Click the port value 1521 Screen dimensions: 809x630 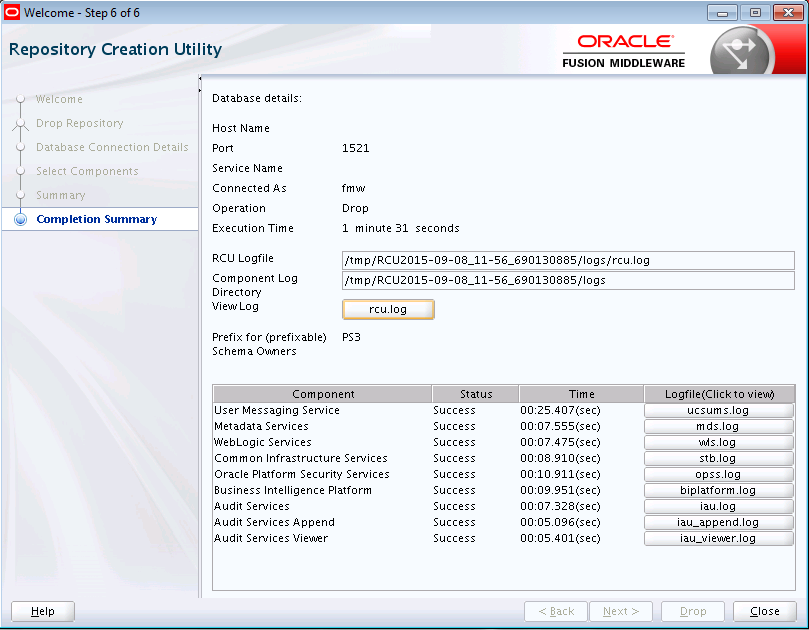coord(355,148)
